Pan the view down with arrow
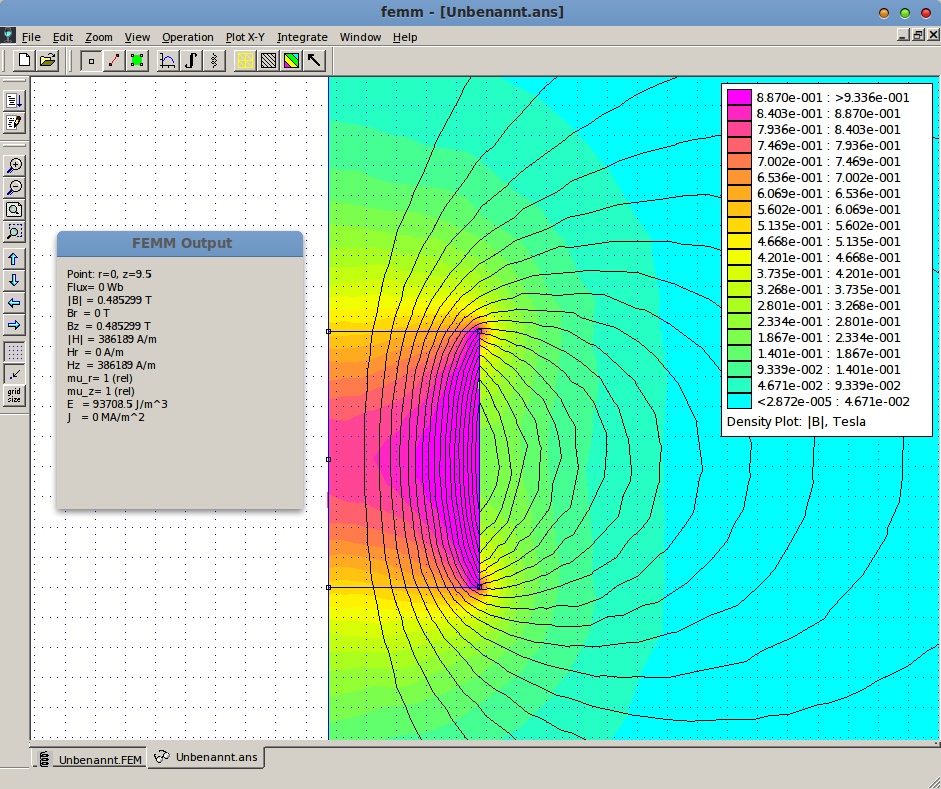This screenshot has width=941, height=789. pyautogui.click(x=14, y=281)
